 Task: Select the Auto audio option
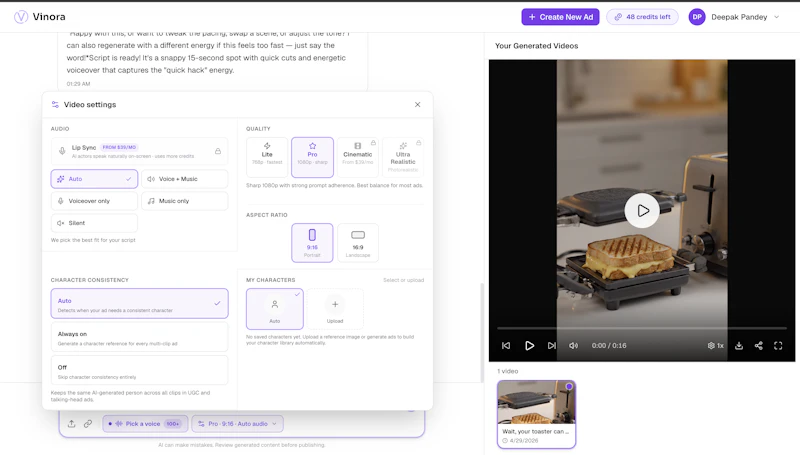pyautogui.click(x=94, y=179)
